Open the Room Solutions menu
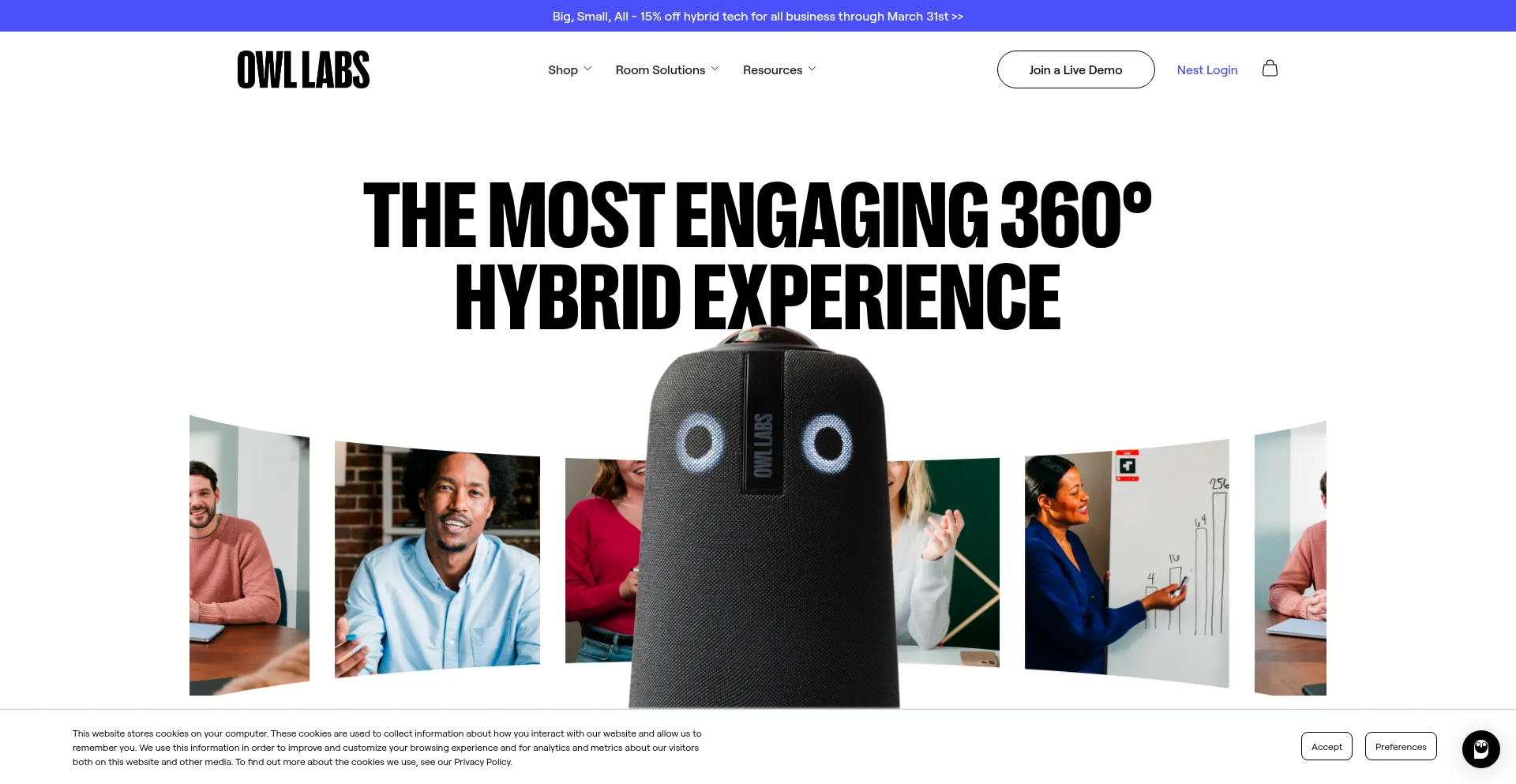This screenshot has height=784, width=1516. (660, 69)
